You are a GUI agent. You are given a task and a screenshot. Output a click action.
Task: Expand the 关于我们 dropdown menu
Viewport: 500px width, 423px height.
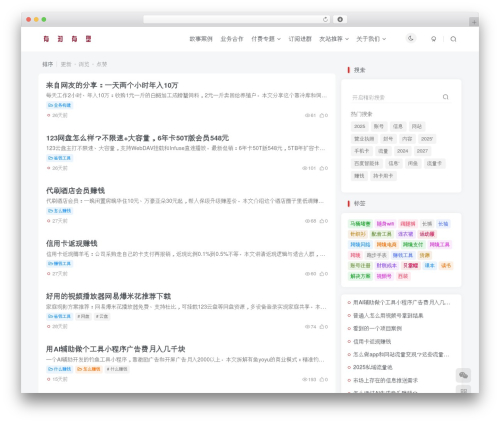click(x=371, y=39)
